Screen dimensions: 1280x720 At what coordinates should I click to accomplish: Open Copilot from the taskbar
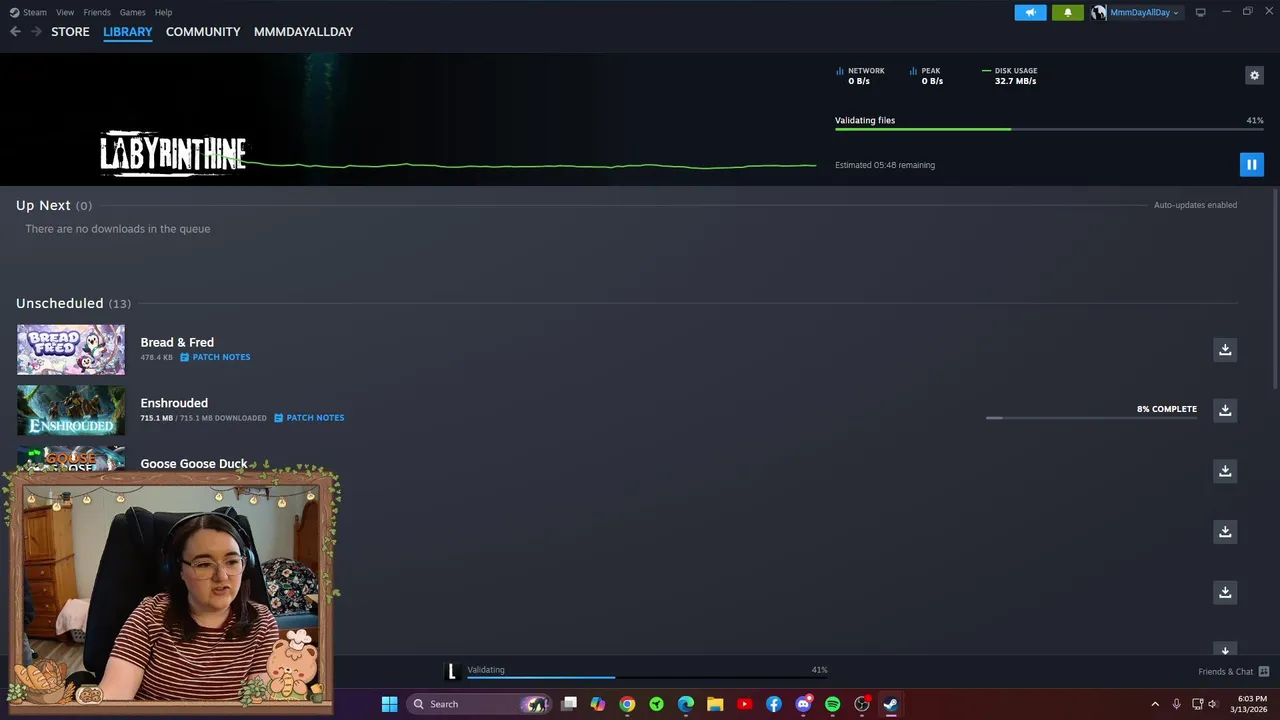point(598,704)
